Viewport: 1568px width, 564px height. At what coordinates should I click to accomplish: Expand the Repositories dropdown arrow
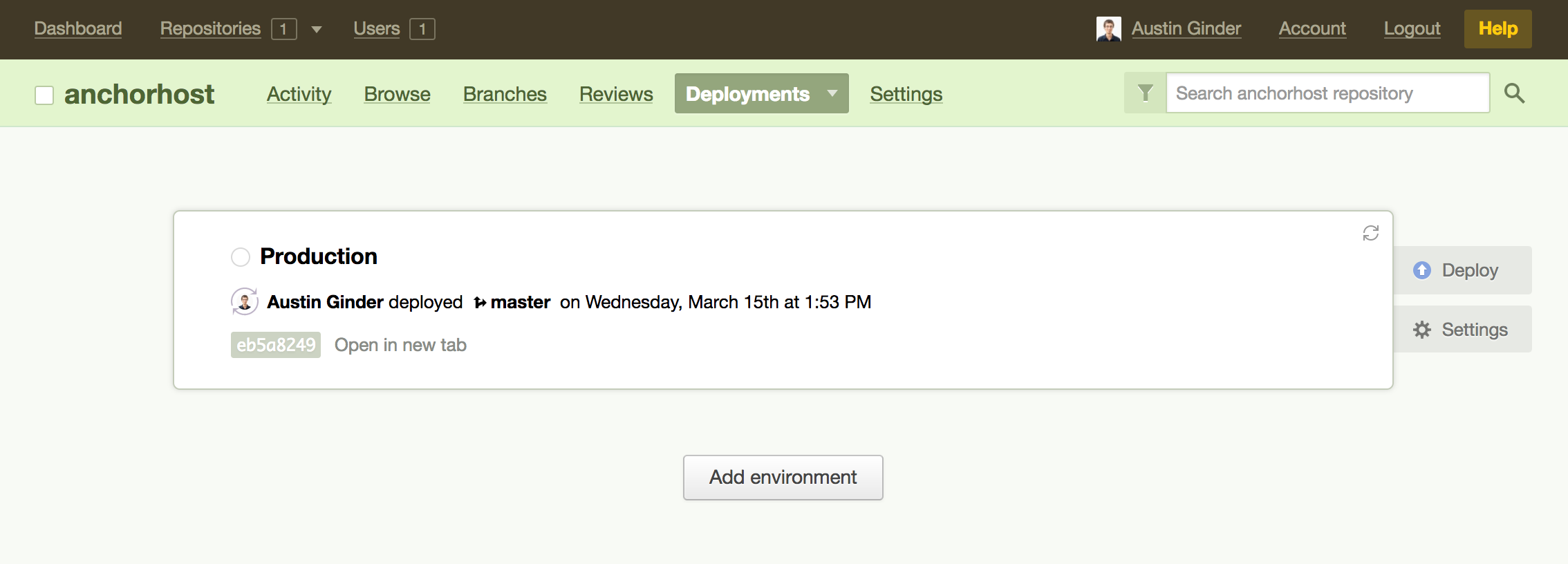pyautogui.click(x=317, y=30)
